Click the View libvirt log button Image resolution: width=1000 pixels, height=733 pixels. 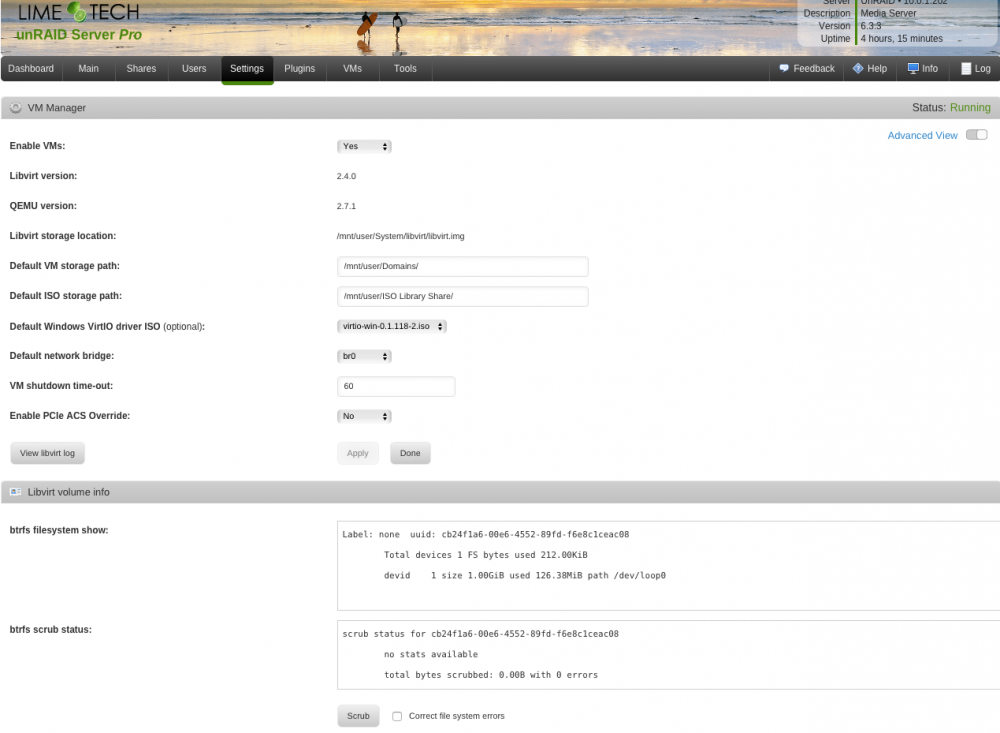[x=47, y=453]
